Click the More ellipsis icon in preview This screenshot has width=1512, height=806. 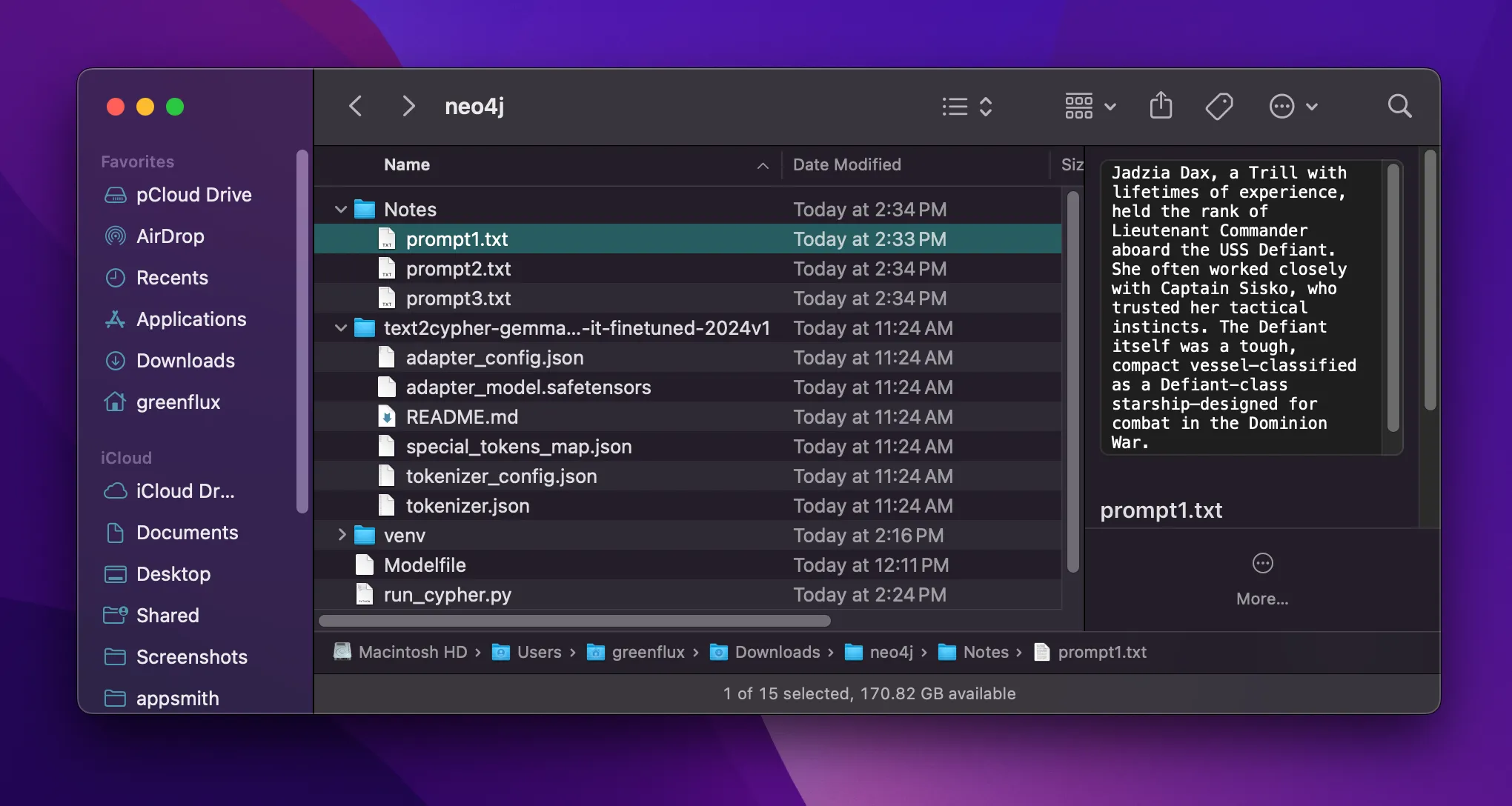click(x=1262, y=564)
